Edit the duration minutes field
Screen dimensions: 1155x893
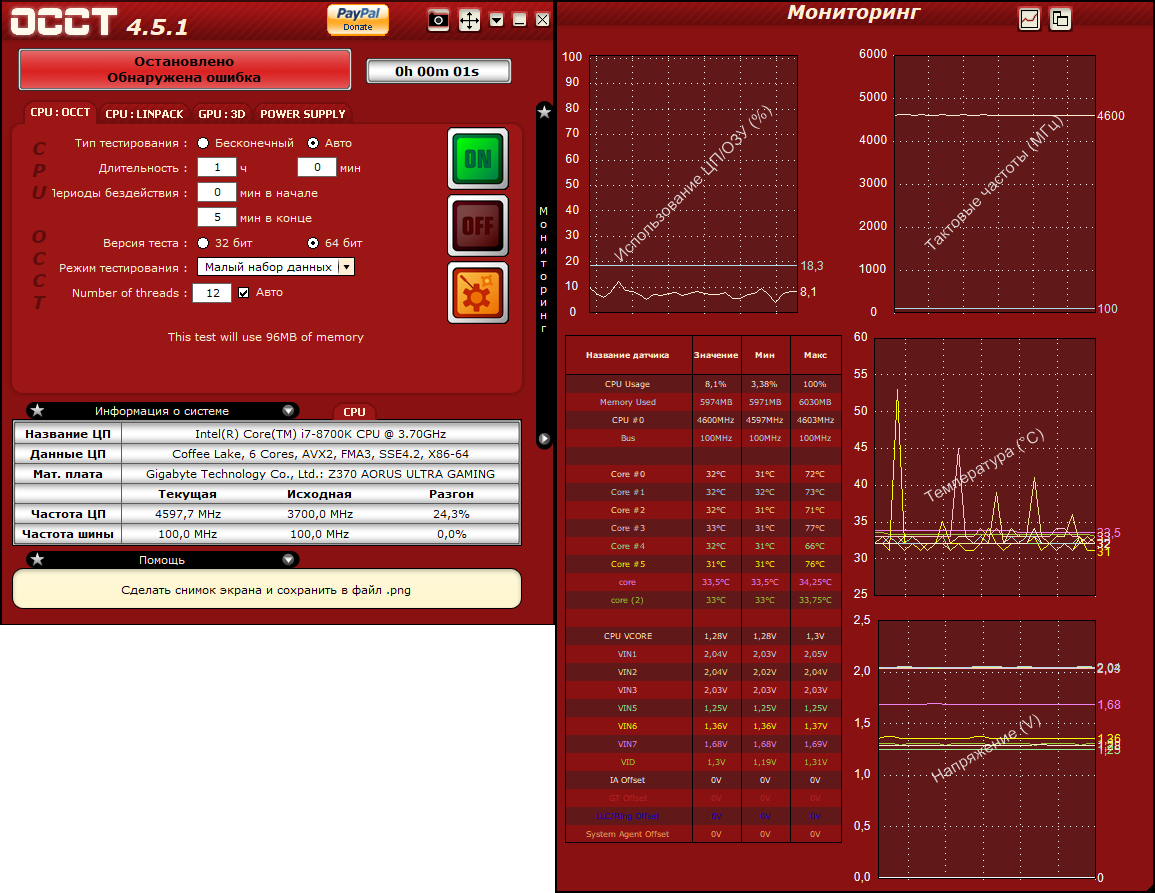coord(317,167)
